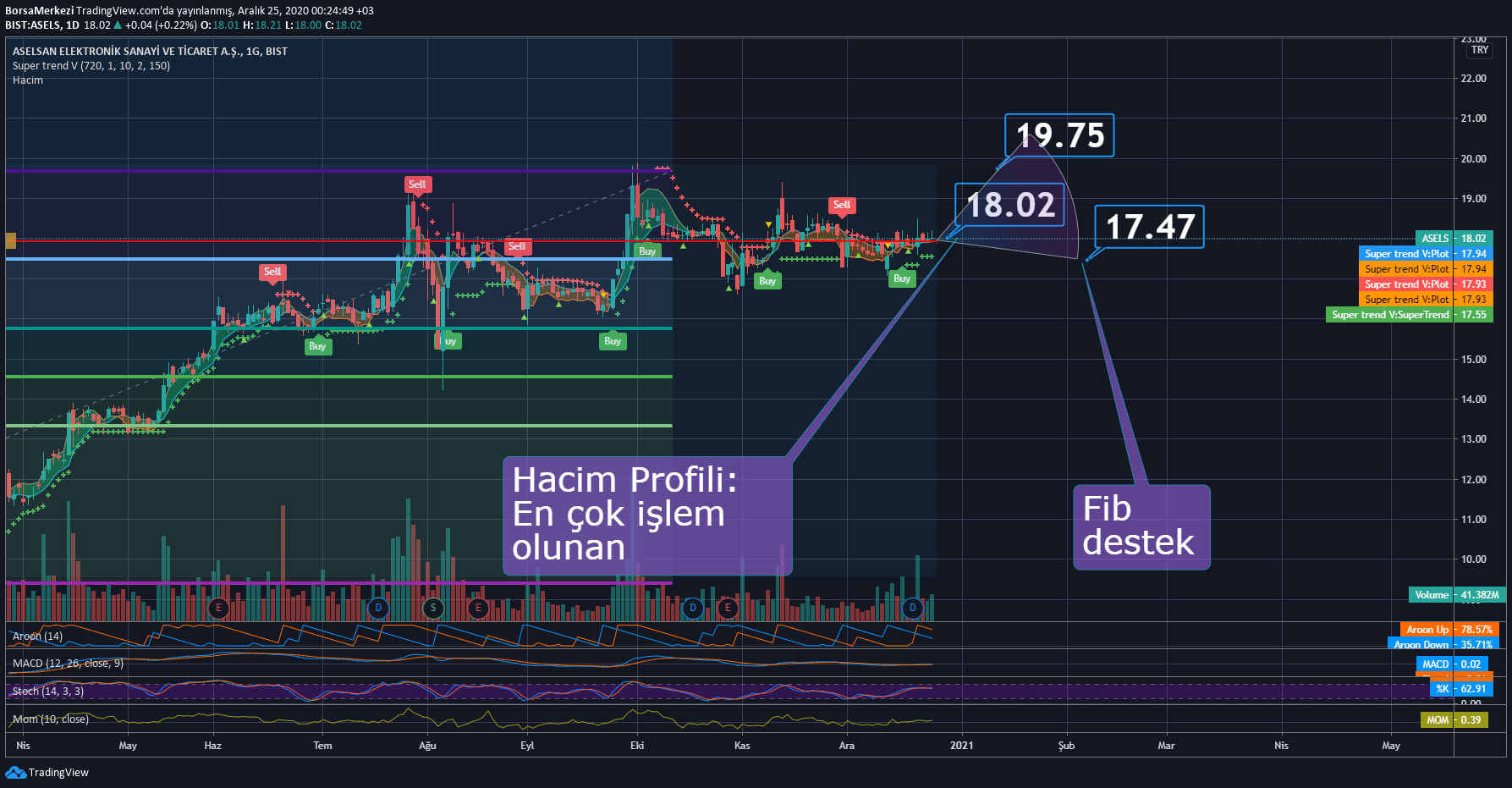Click the TRY currency label on the price scale
The image size is (1512, 788).
click(x=1480, y=50)
